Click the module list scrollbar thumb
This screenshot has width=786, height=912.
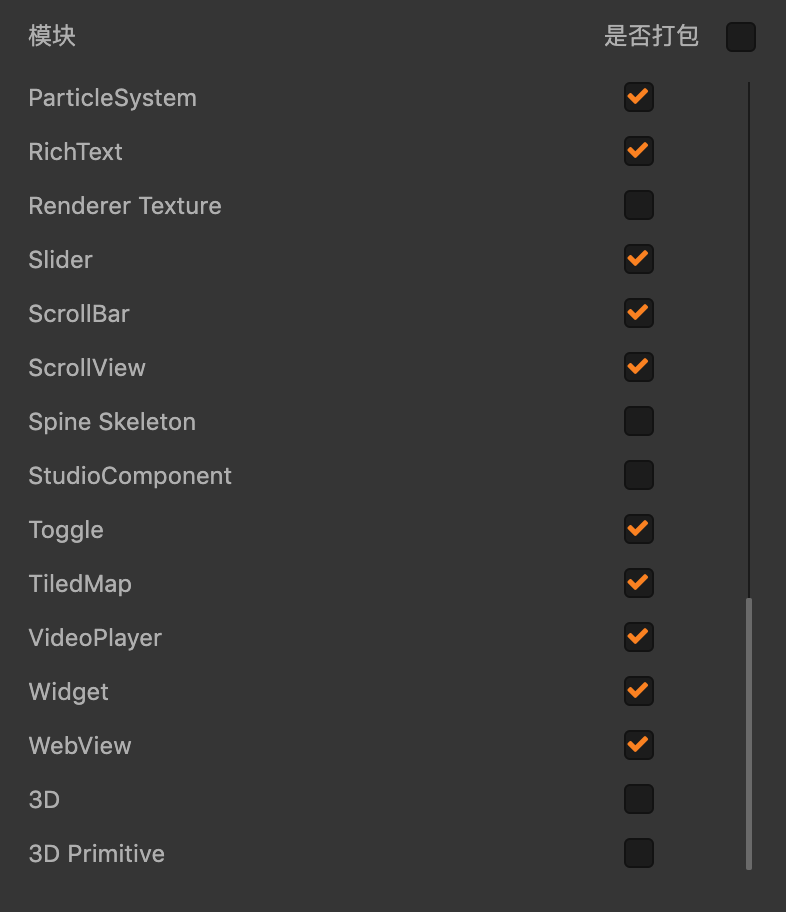(x=749, y=733)
